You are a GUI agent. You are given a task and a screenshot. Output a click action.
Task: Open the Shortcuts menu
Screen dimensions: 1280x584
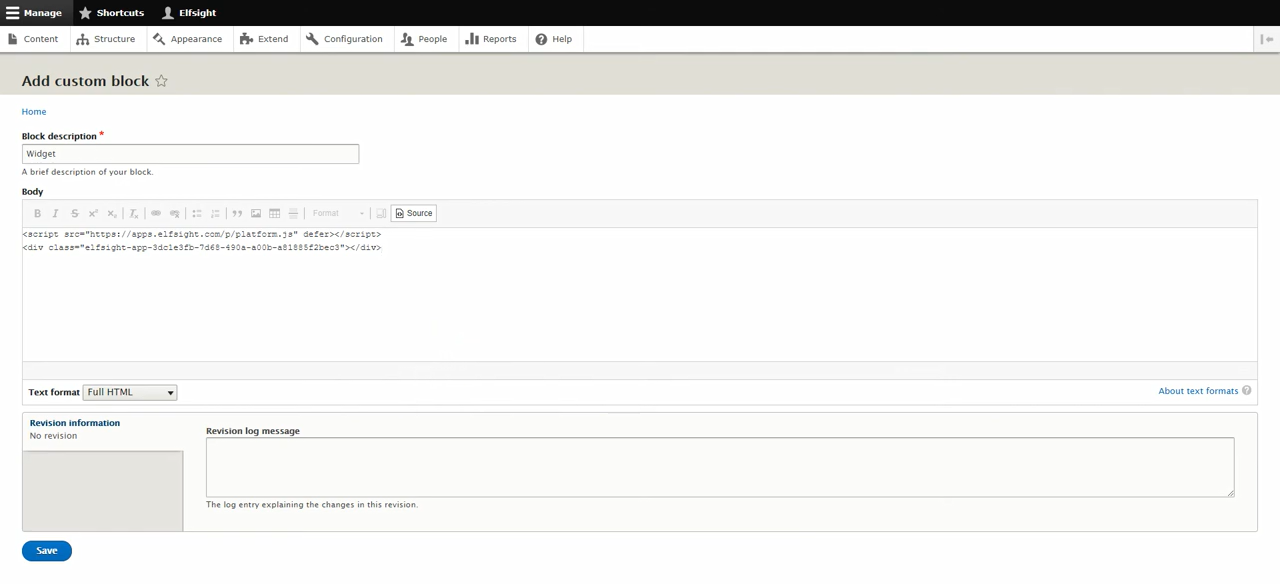tap(111, 13)
